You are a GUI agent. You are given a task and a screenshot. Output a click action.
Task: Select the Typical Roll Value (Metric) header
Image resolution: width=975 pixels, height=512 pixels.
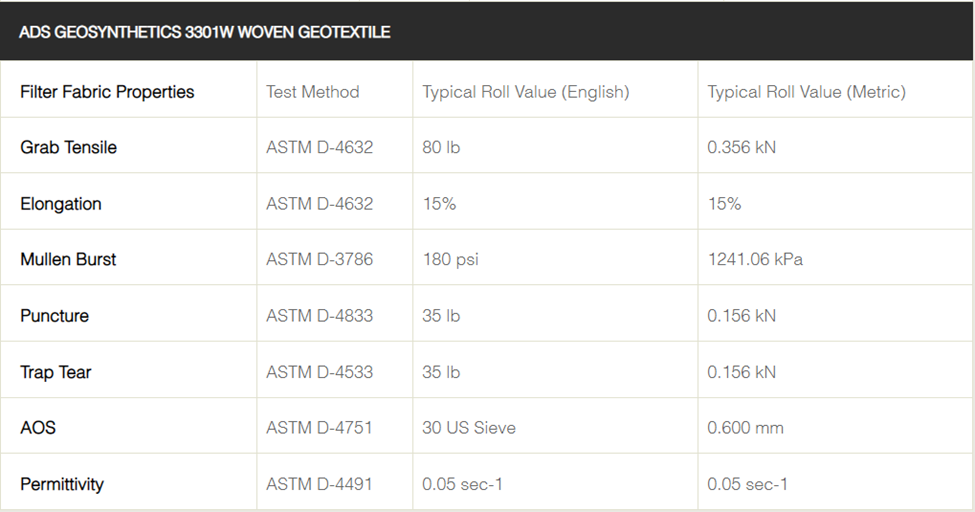tap(806, 92)
